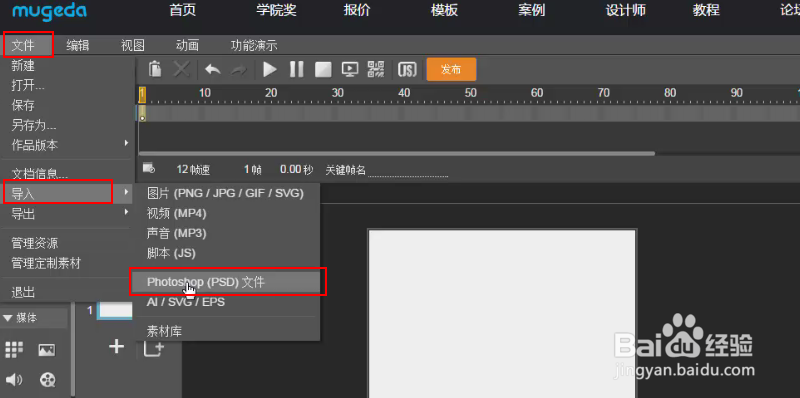
Task: Play the animation
Action: [x=270, y=69]
